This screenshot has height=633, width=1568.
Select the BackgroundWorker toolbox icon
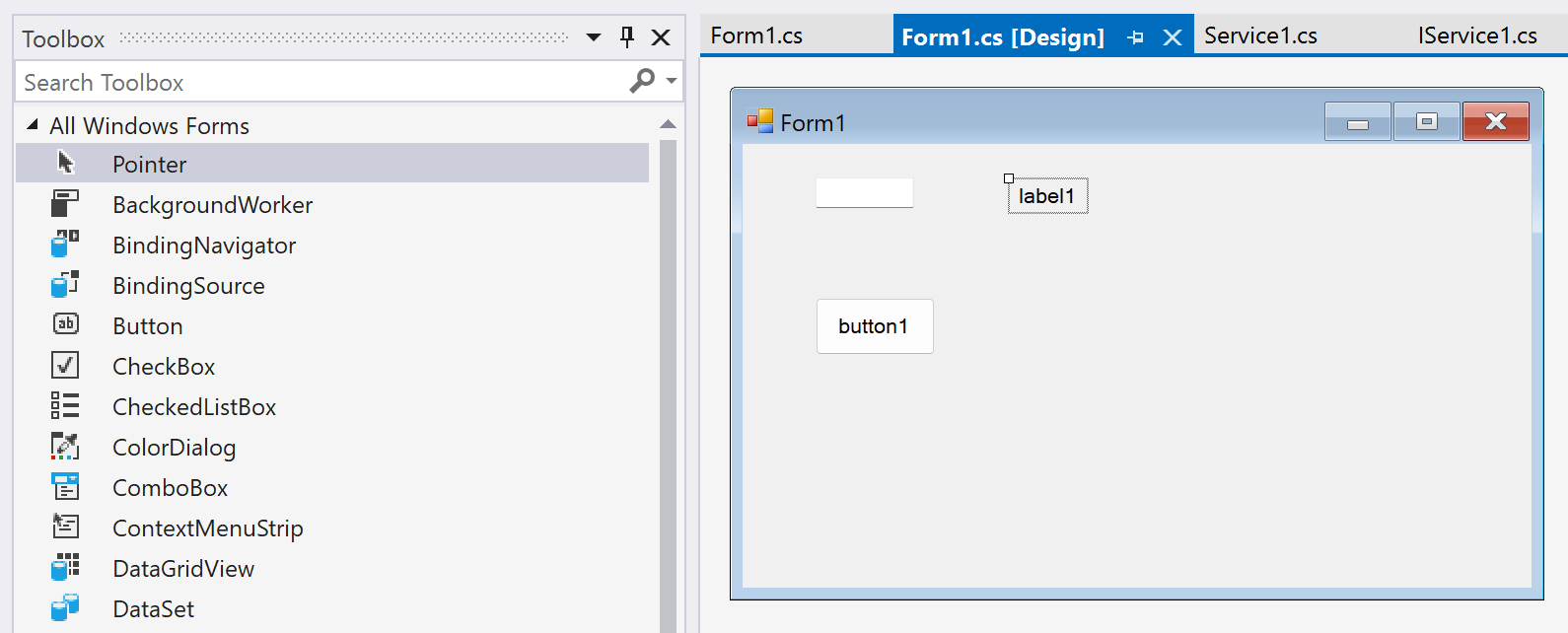coord(65,204)
